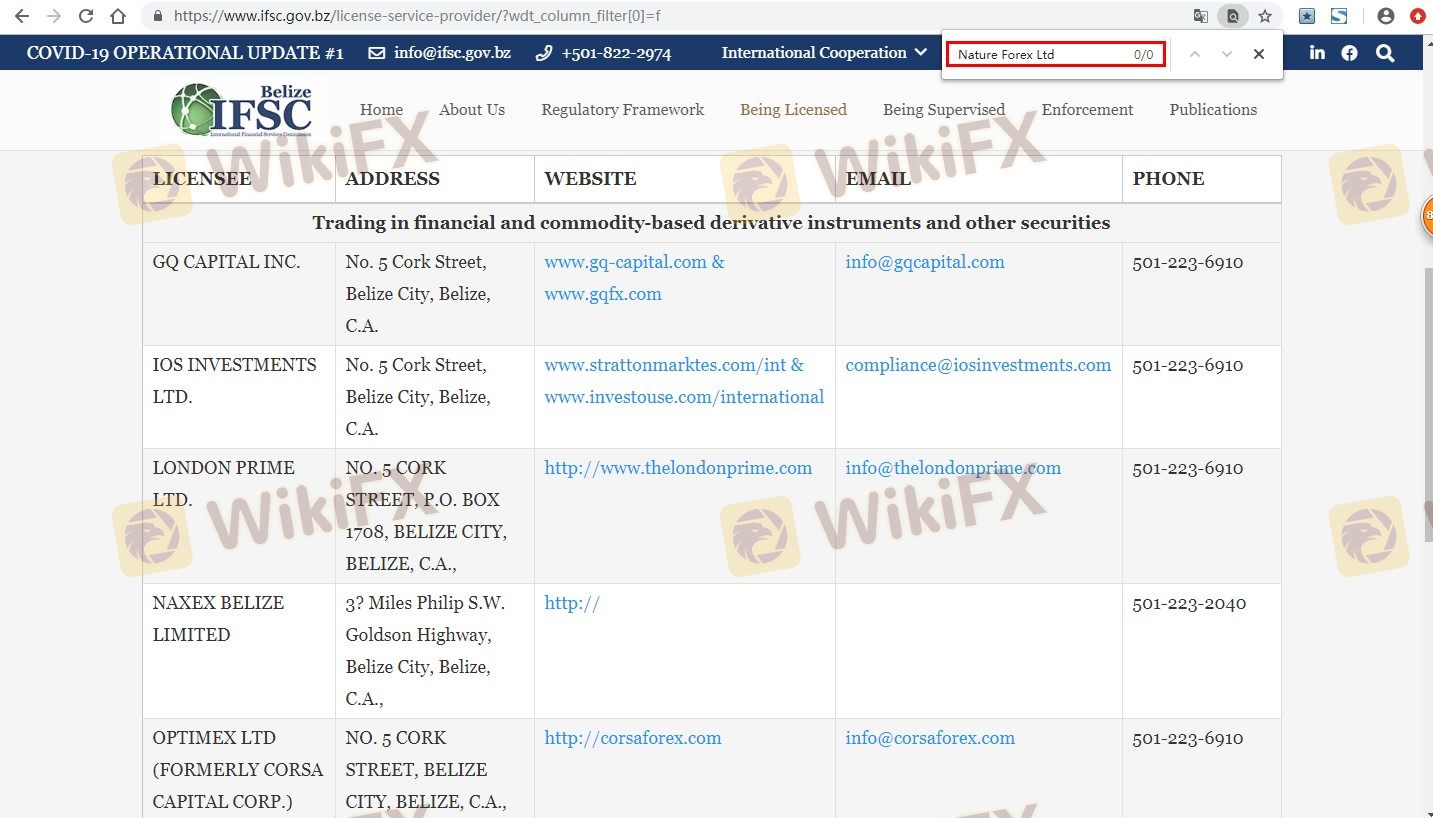This screenshot has width=1433, height=818.
Task: Open the Being Licensed menu
Action: [x=793, y=110]
